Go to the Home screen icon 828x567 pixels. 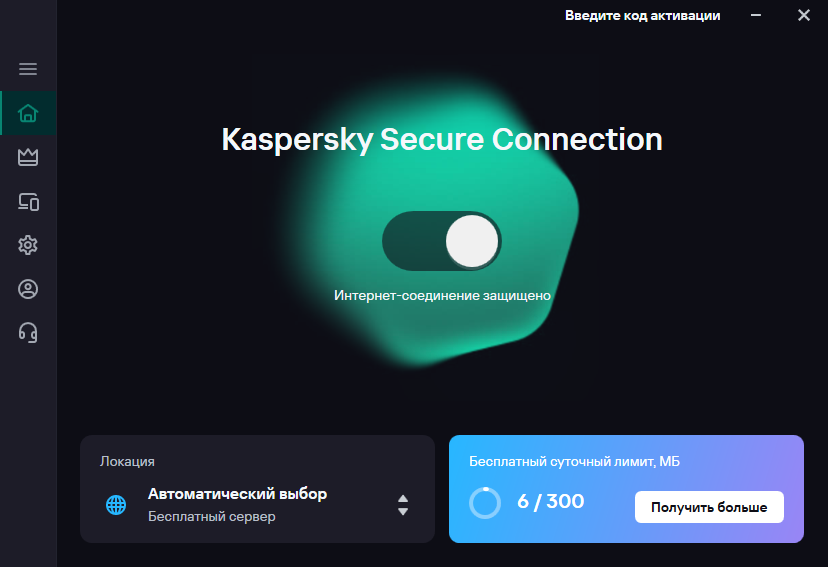coord(28,113)
